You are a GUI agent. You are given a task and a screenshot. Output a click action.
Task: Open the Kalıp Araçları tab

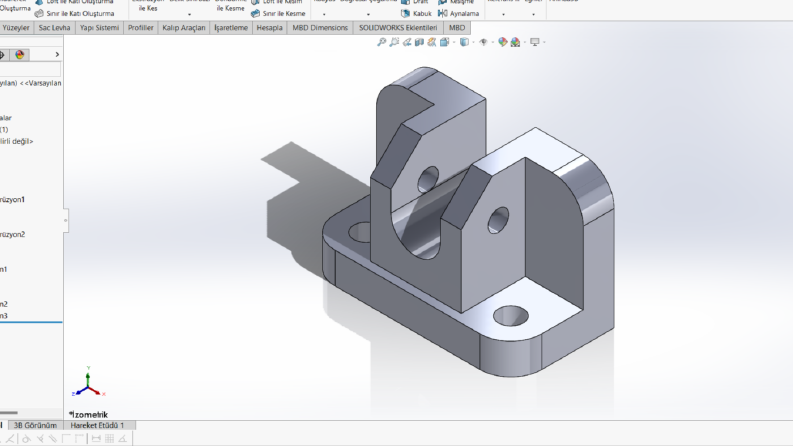[x=184, y=28]
